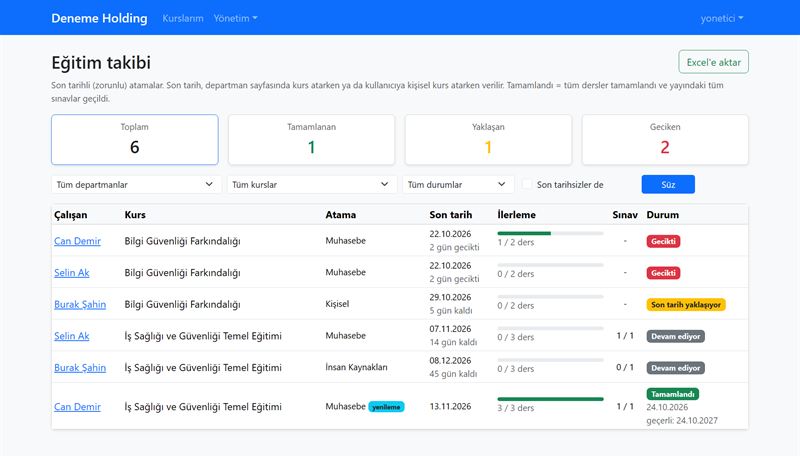
Task: Click the İnsan Kaynakları atama cell
Action: coord(356,367)
